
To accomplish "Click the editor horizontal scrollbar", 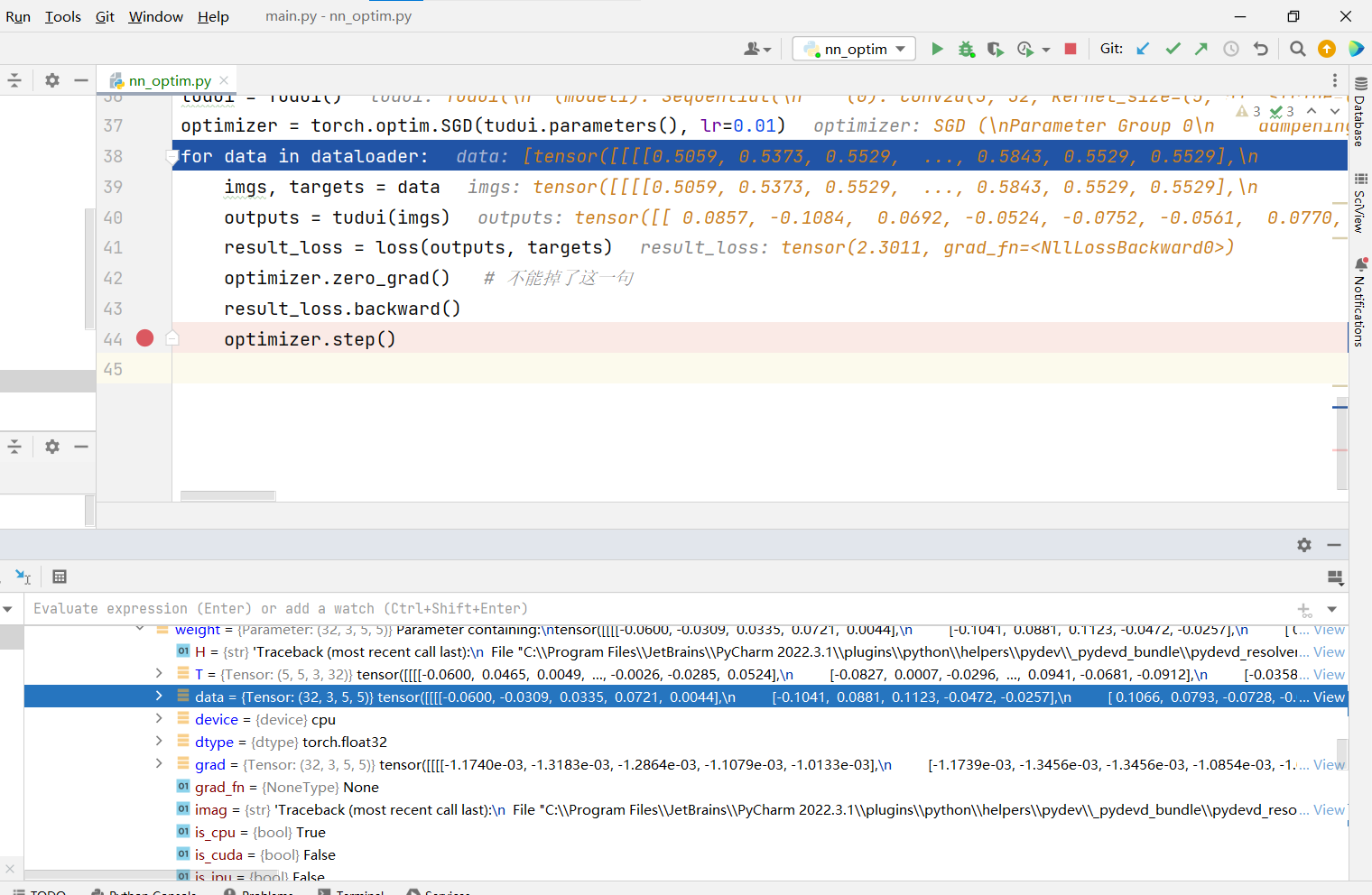I will (227, 495).
